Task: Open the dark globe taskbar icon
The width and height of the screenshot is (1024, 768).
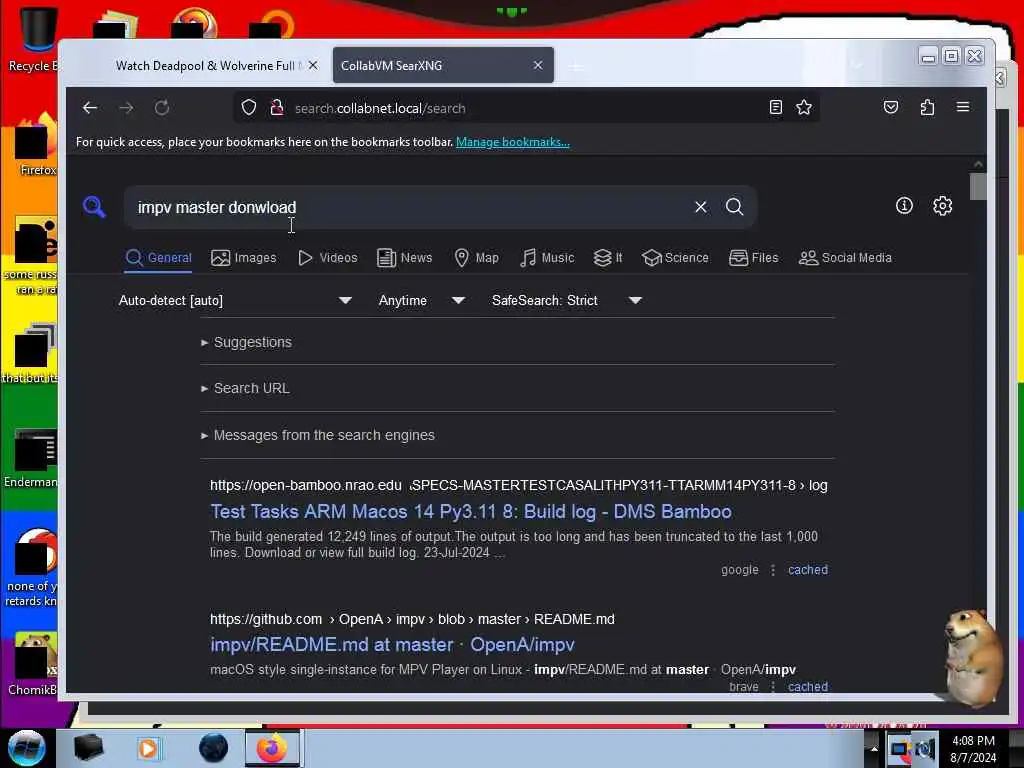Action: pos(213,748)
